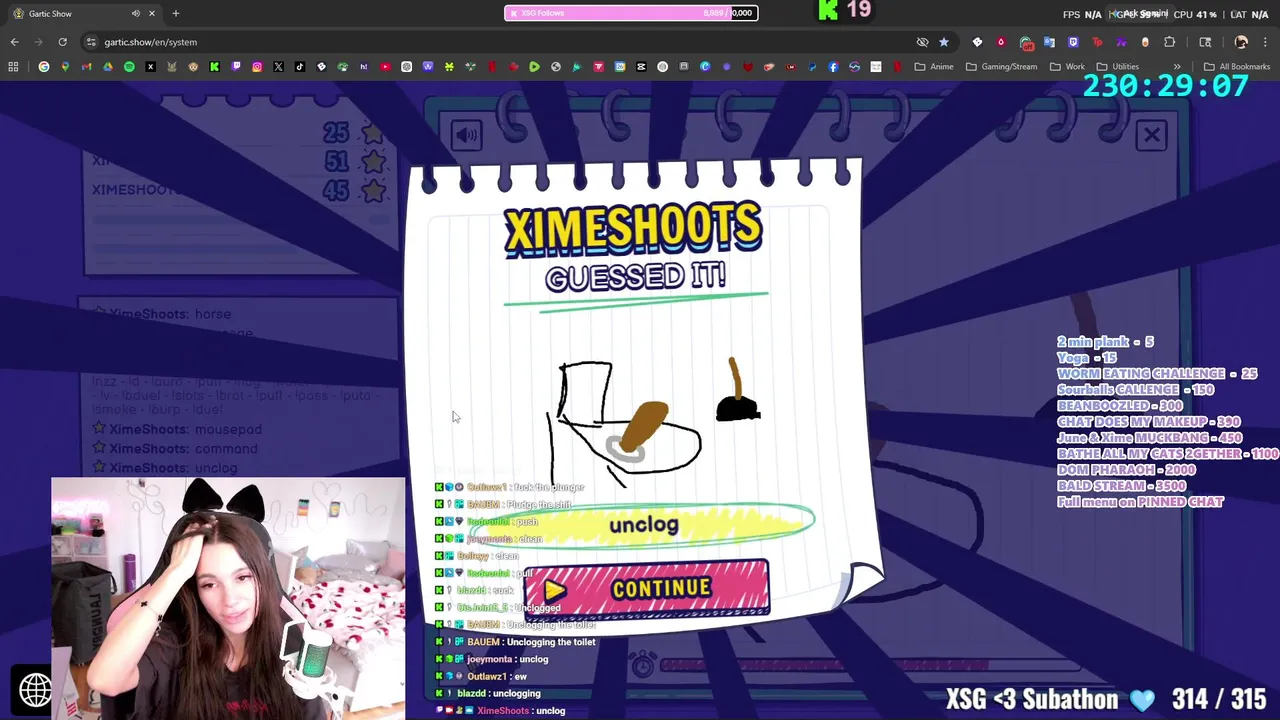Image resolution: width=1280 pixels, height=720 pixels.
Task: Click the XIMESHOOTS name heading
Action: 633,229
